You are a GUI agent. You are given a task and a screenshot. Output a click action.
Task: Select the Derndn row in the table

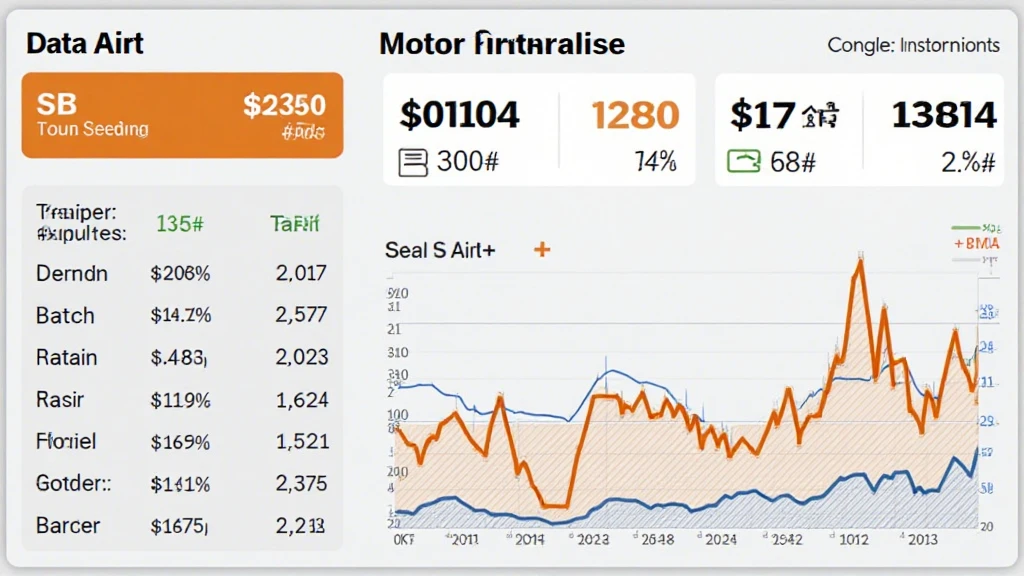[182, 273]
